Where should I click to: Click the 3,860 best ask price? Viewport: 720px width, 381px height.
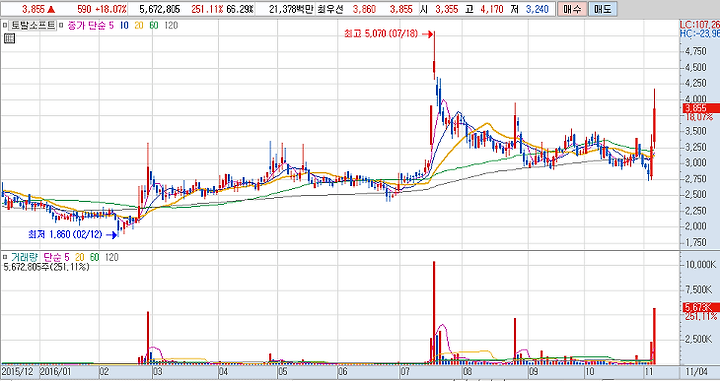point(365,9)
